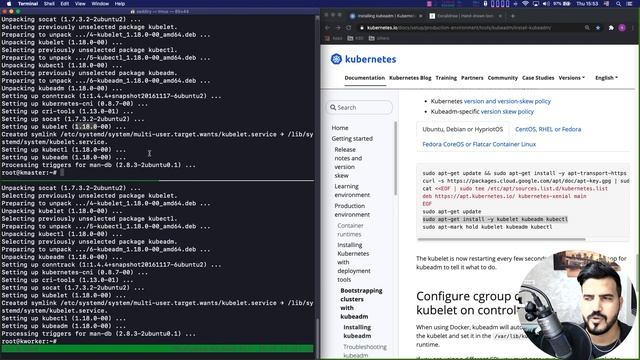Click the root@kworker terminal prompt
640x360 pixels.
(x=29, y=341)
